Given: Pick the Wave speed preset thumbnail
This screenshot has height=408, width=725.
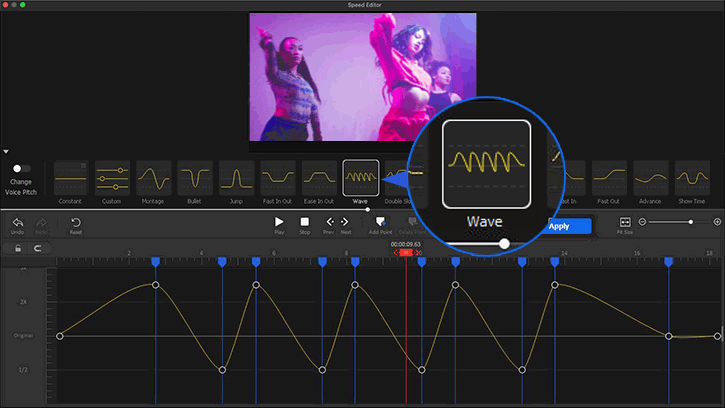Looking at the screenshot, I should tap(360, 178).
